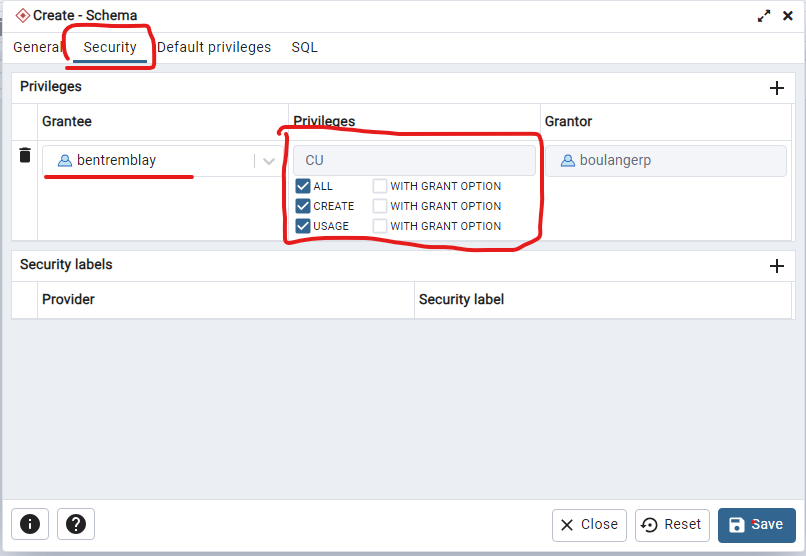Uncheck the CREATE privilege checkbox
The height and width of the screenshot is (556, 806).
[x=303, y=206]
